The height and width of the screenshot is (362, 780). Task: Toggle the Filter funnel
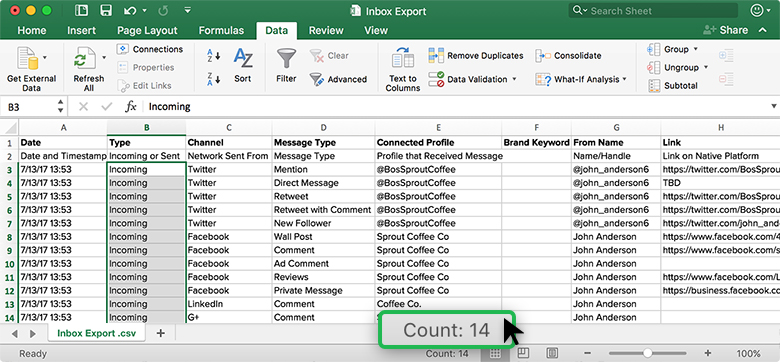coord(286,66)
